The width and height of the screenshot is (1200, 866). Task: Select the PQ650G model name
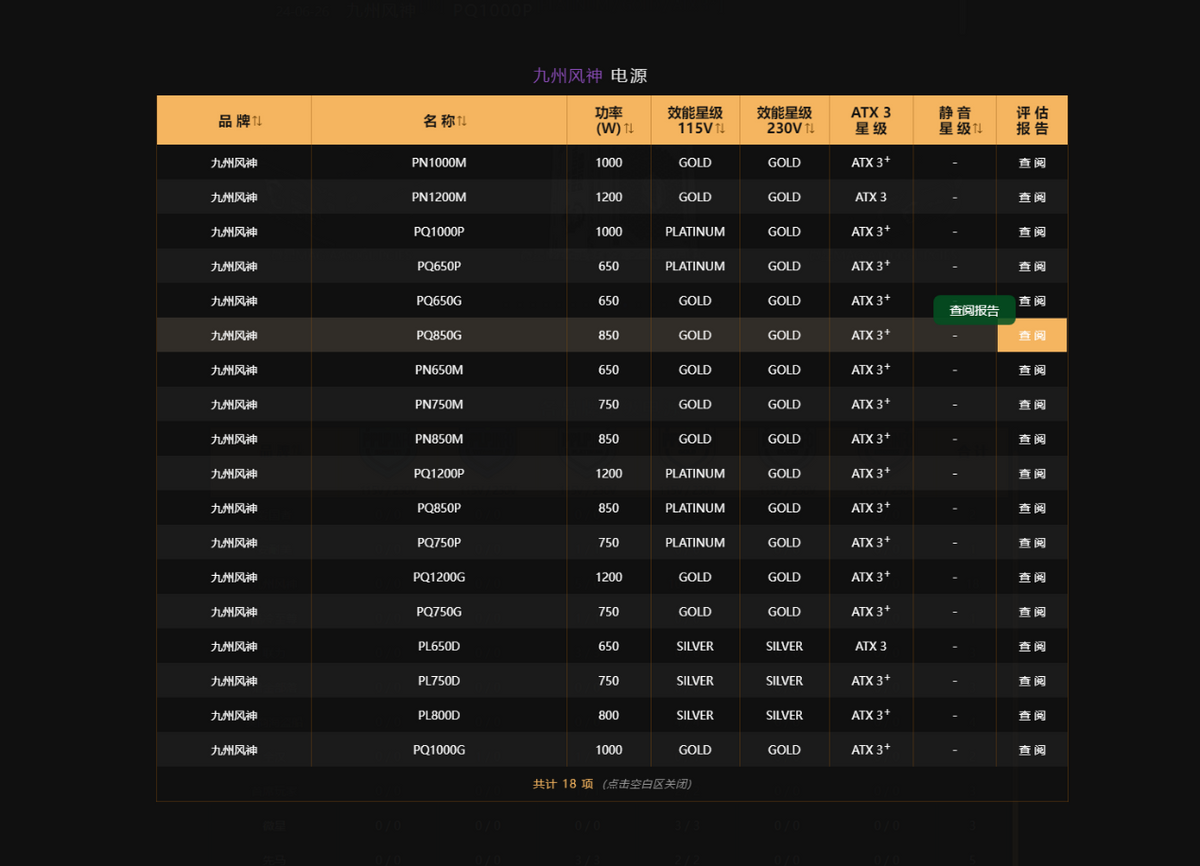pos(439,301)
